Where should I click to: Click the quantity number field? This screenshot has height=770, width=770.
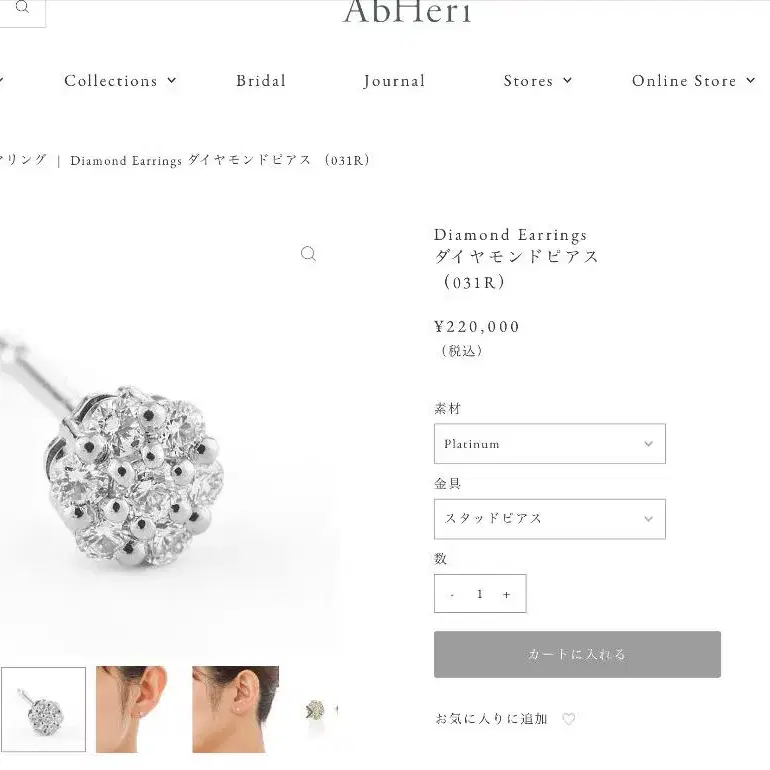[480, 594]
